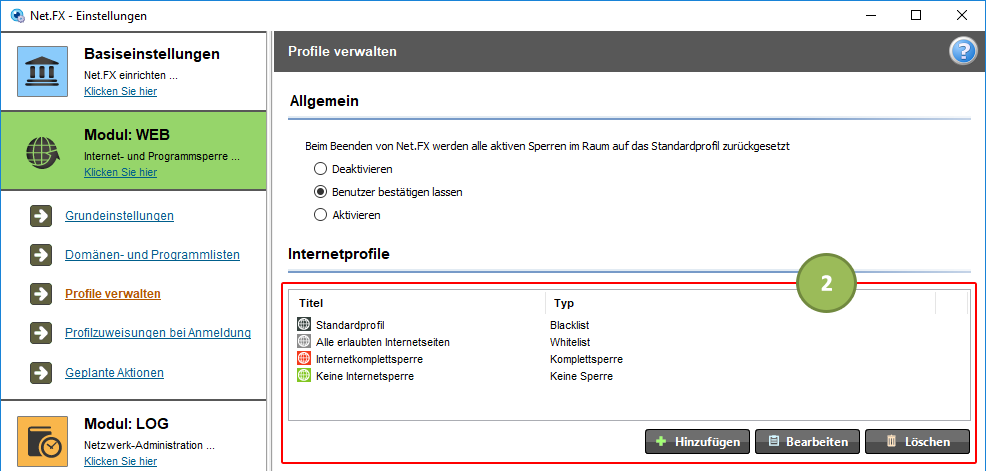Sort list by the Typ column header
Viewport: 986px width, 471px height.
click(x=741, y=303)
